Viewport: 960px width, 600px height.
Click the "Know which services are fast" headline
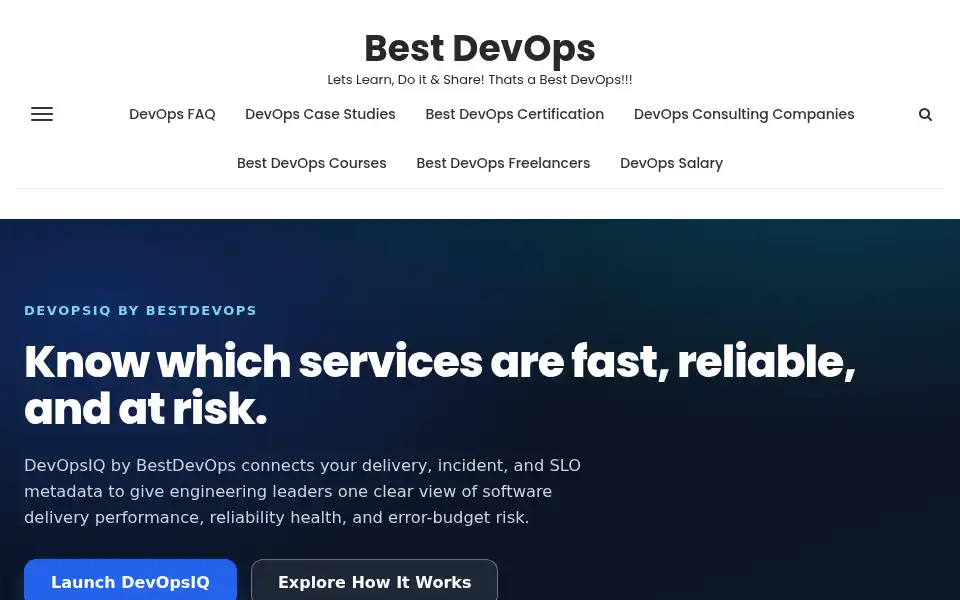440,384
